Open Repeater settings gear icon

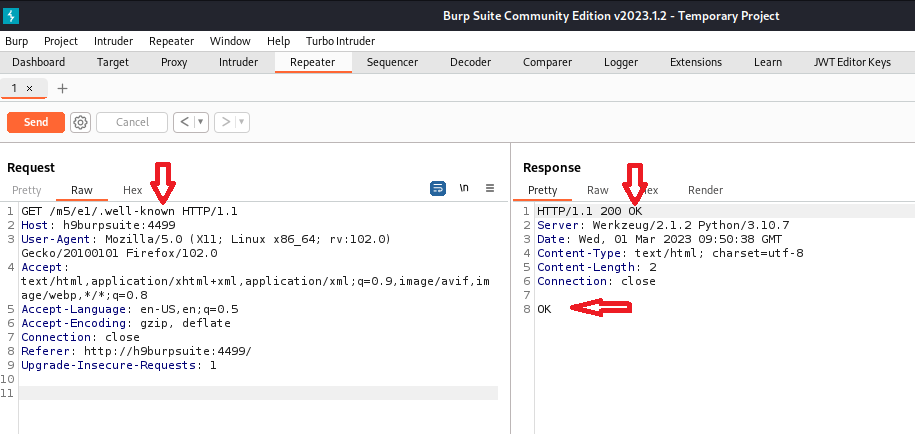click(x=81, y=122)
